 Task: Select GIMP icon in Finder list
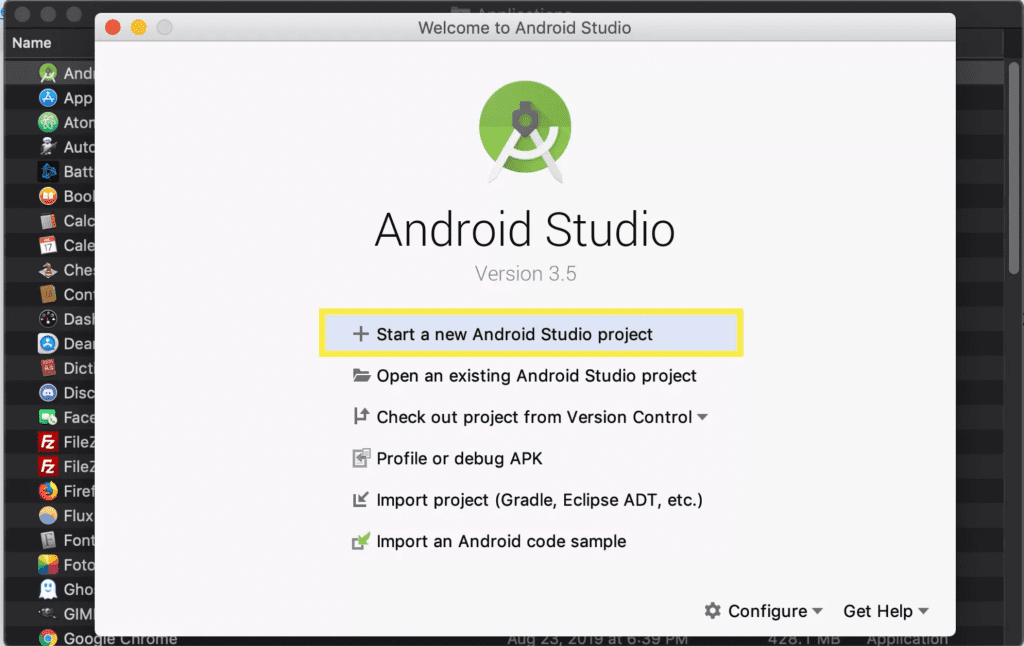(x=48, y=614)
